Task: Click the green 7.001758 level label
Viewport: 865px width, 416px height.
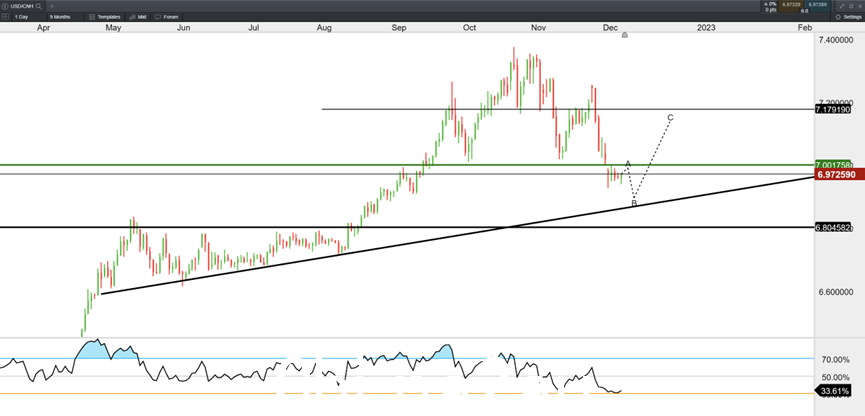Action: [833, 165]
